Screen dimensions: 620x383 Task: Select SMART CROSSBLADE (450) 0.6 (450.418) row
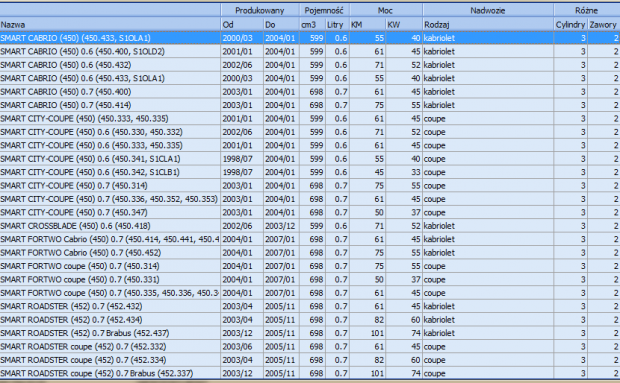click(310, 226)
